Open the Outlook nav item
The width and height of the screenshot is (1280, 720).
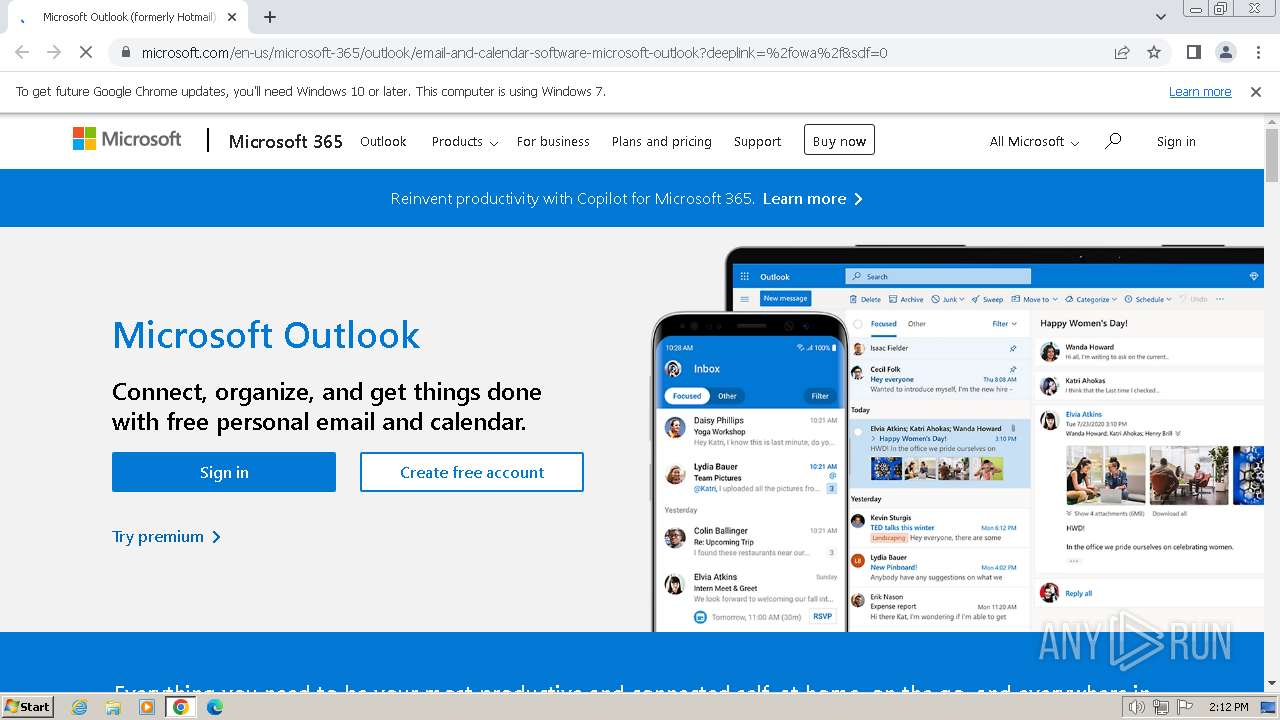(383, 142)
